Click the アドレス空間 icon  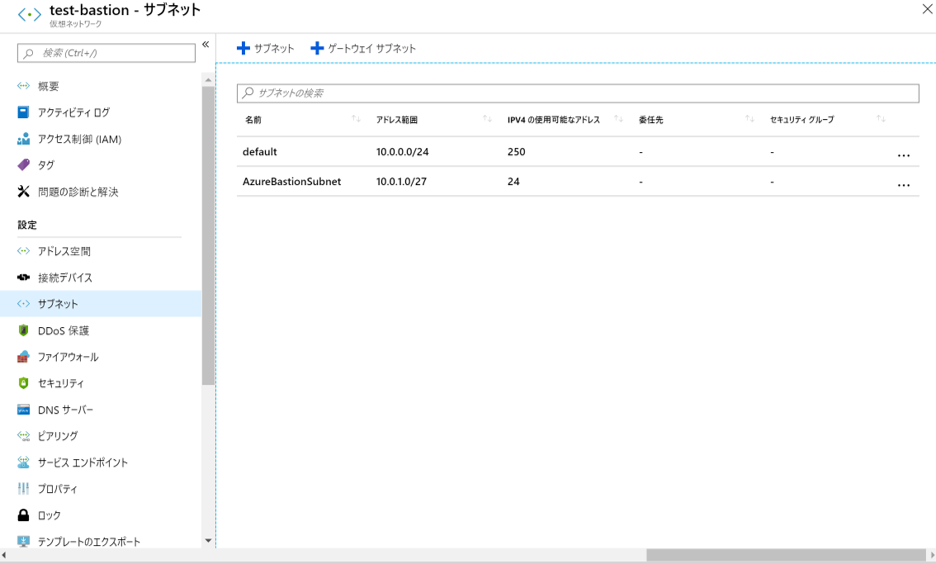[x=23, y=251]
